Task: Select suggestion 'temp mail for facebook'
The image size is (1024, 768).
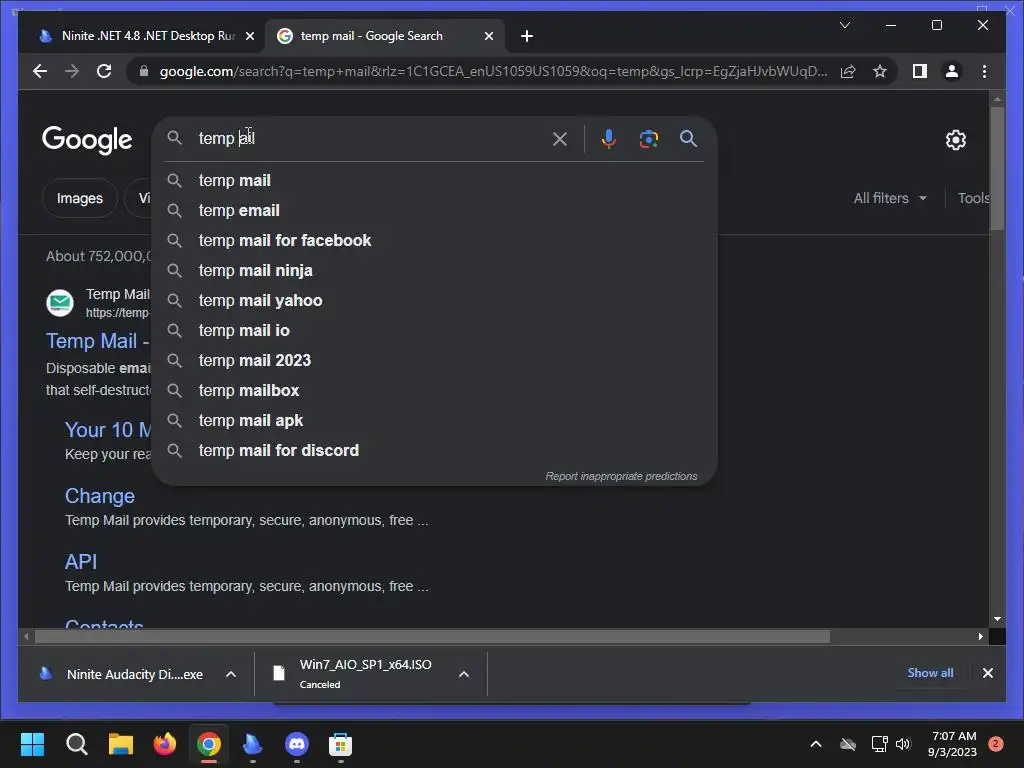Action: click(434, 240)
